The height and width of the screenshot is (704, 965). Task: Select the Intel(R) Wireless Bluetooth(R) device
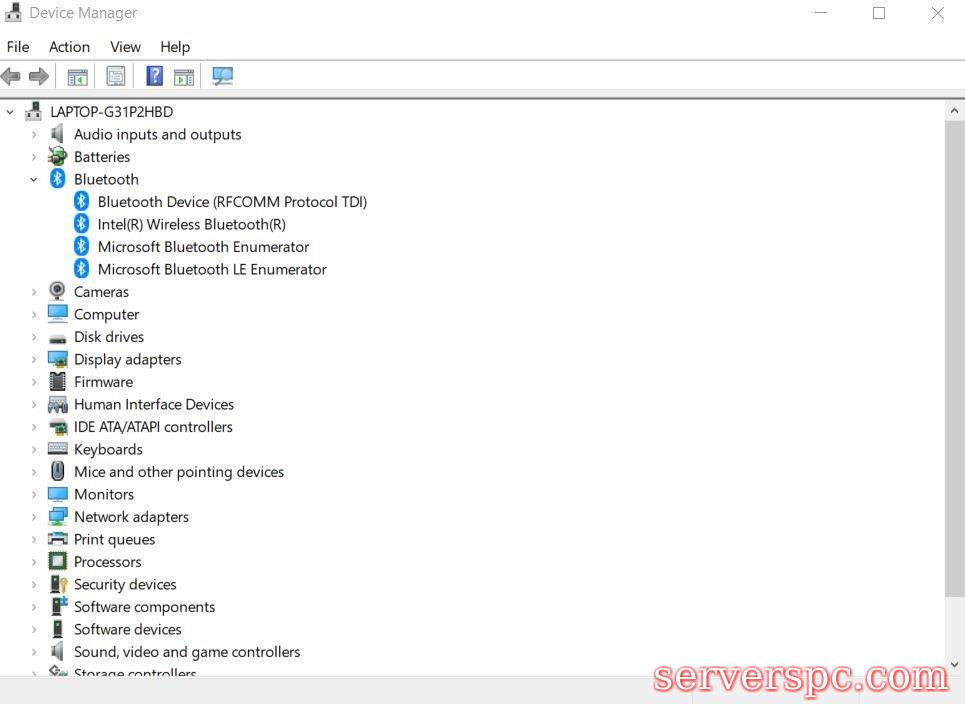coord(191,224)
